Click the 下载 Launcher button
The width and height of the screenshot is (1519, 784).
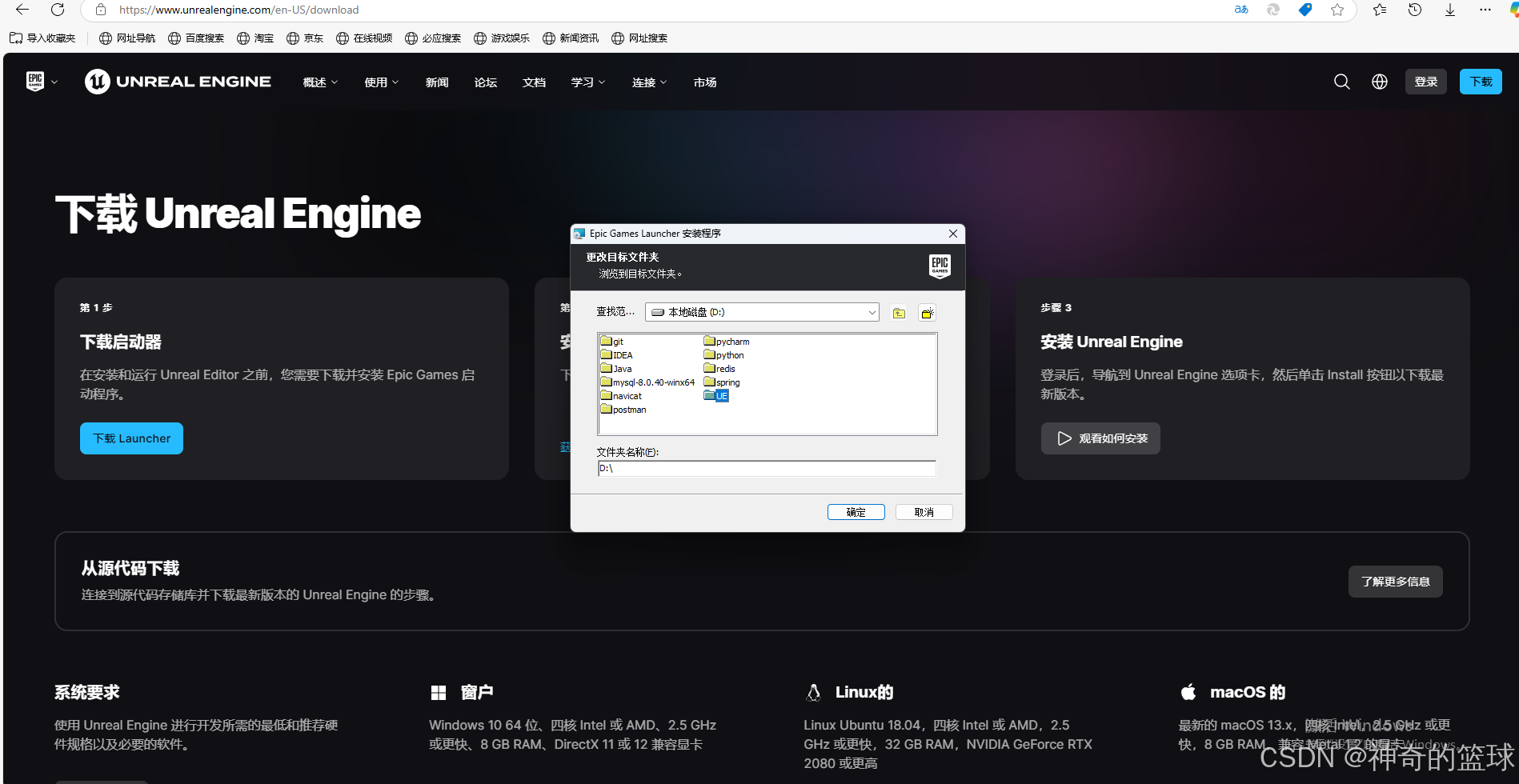tap(132, 438)
